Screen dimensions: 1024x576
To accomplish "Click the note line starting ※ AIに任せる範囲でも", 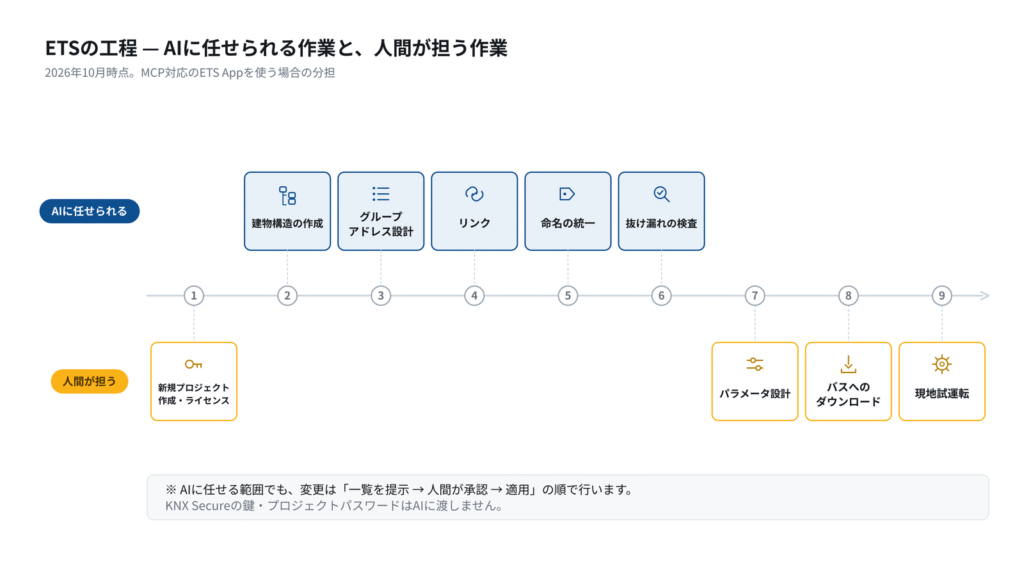I will (400, 490).
